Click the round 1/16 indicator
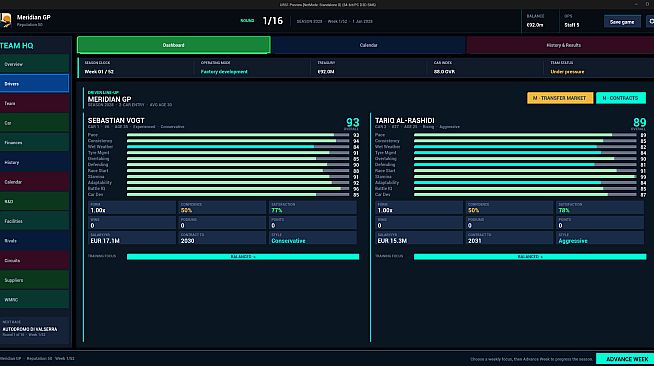Image resolution: width=654 pixels, height=366 pixels. [273, 21]
